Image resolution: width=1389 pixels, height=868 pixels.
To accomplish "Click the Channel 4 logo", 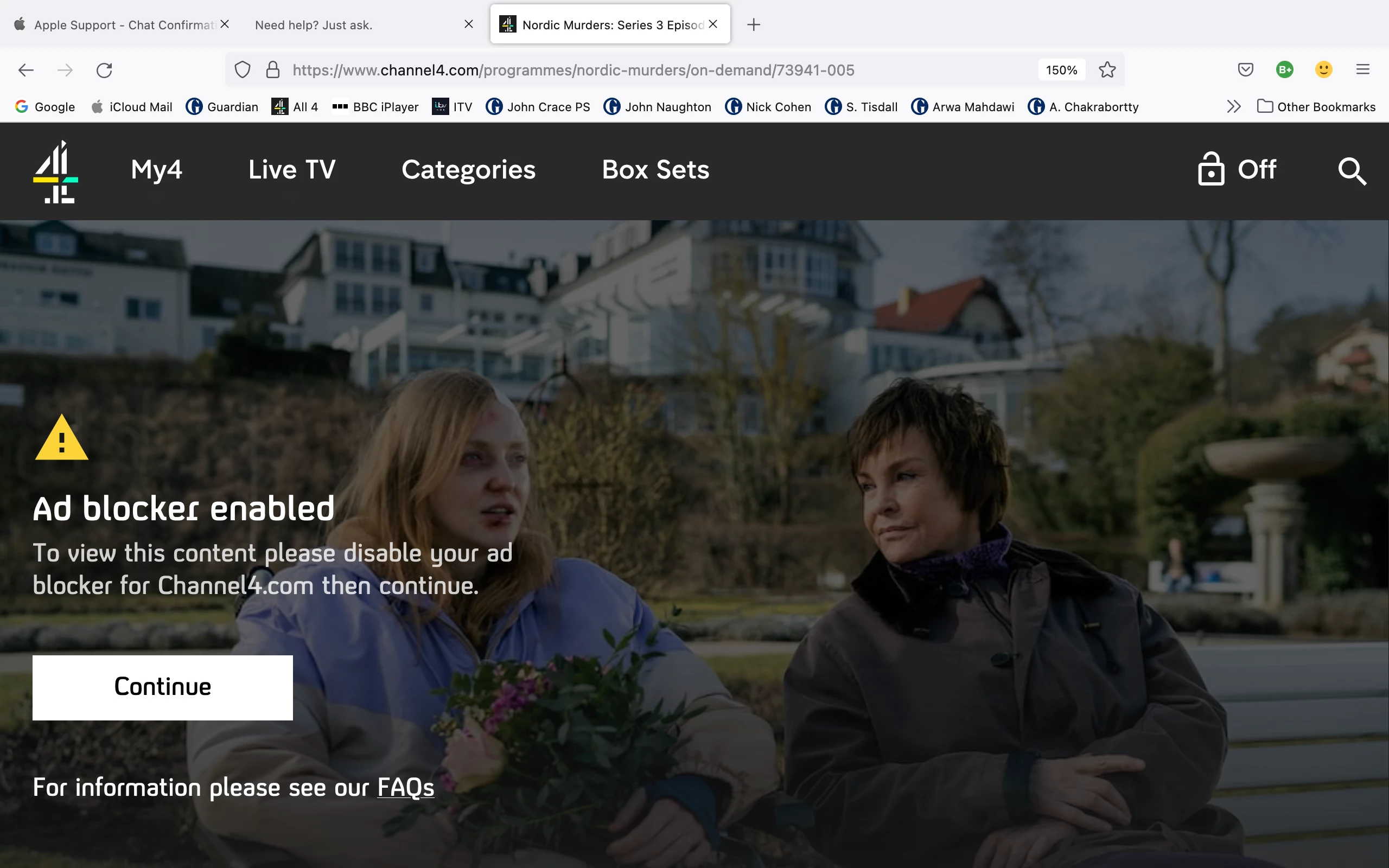I will point(56,171).
